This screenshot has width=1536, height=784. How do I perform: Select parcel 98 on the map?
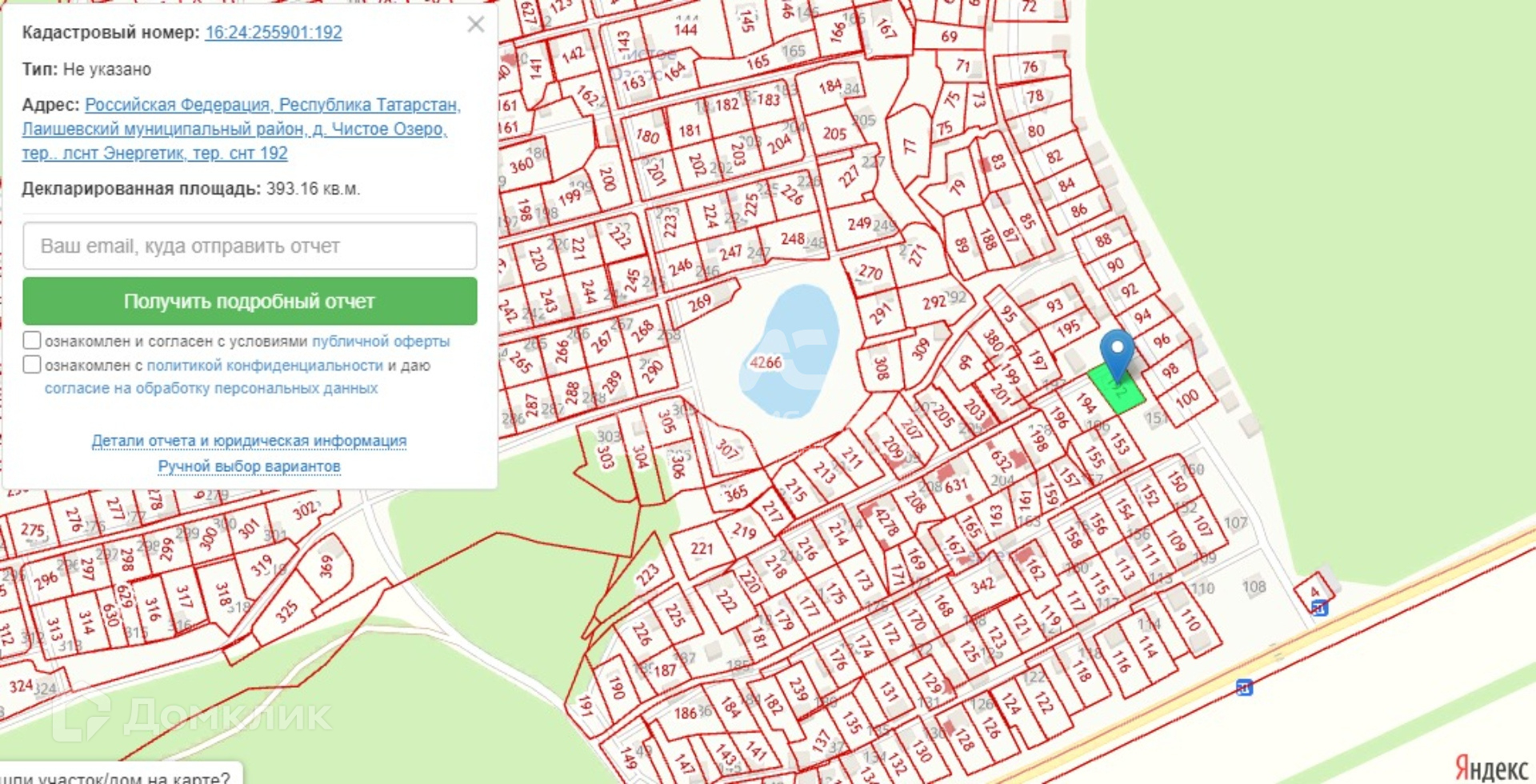point(1170,372)
